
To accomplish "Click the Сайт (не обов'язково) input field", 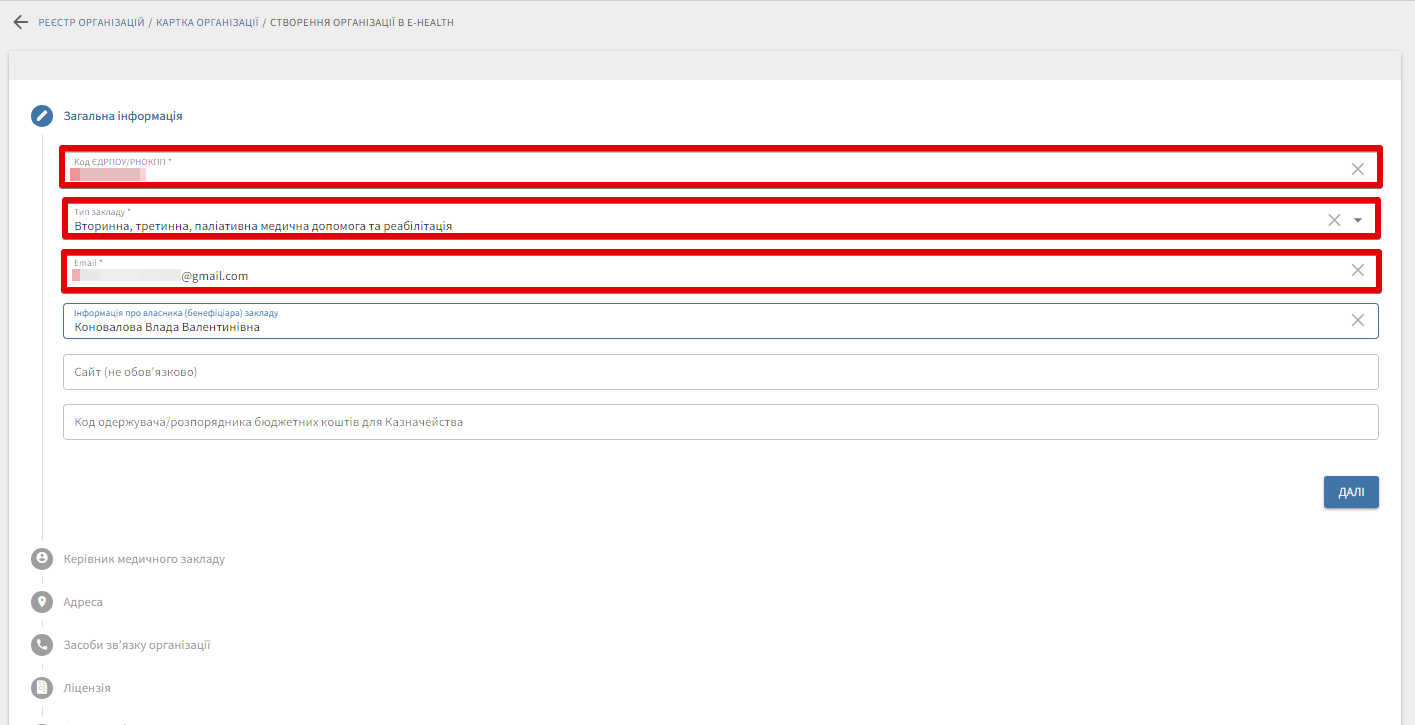I will click(720, 372).
